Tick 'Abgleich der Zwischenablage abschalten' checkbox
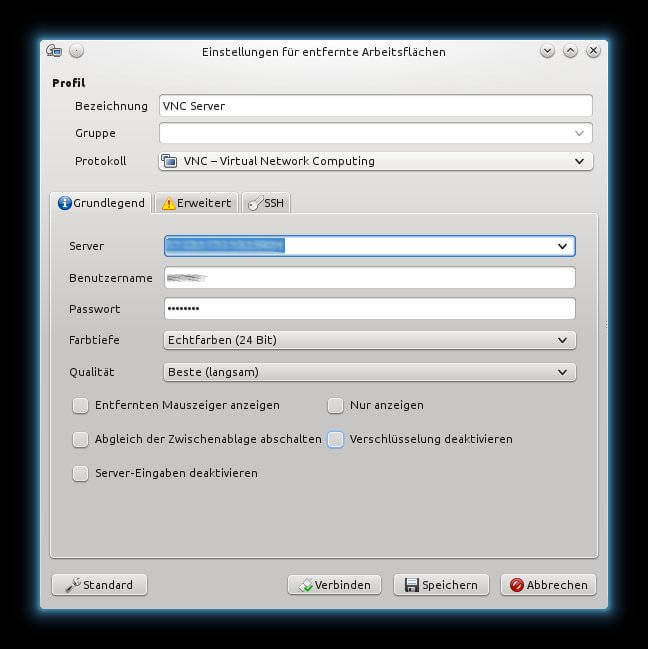The height and width of the screenshot is (649, 648). (80, 439)
